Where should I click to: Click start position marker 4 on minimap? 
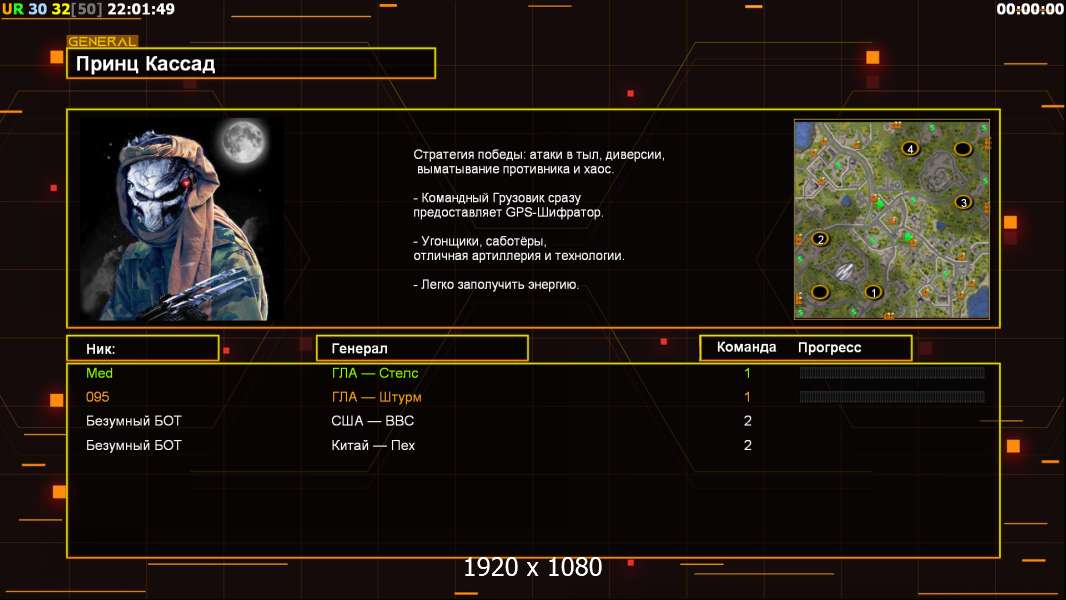coord(910,149)
